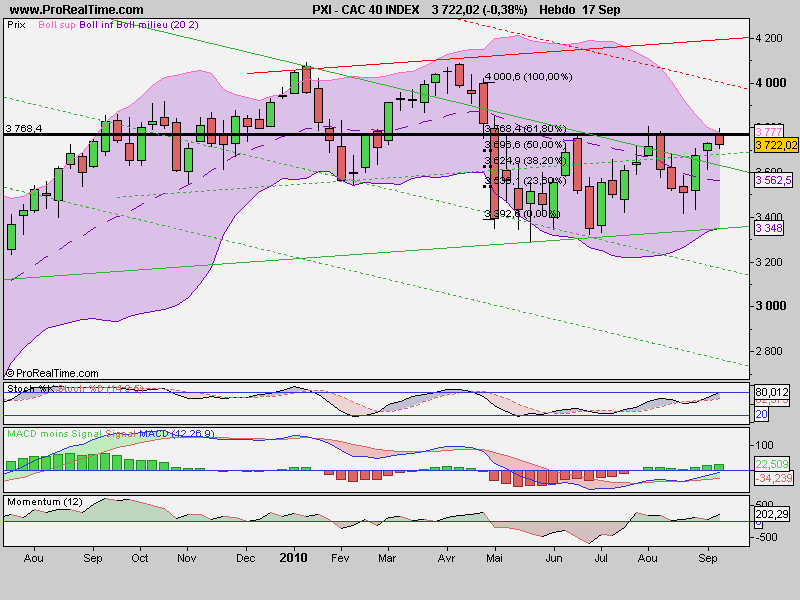
Task: Click the 3 348 lower band value tag
Action: [x=769, y=228]
